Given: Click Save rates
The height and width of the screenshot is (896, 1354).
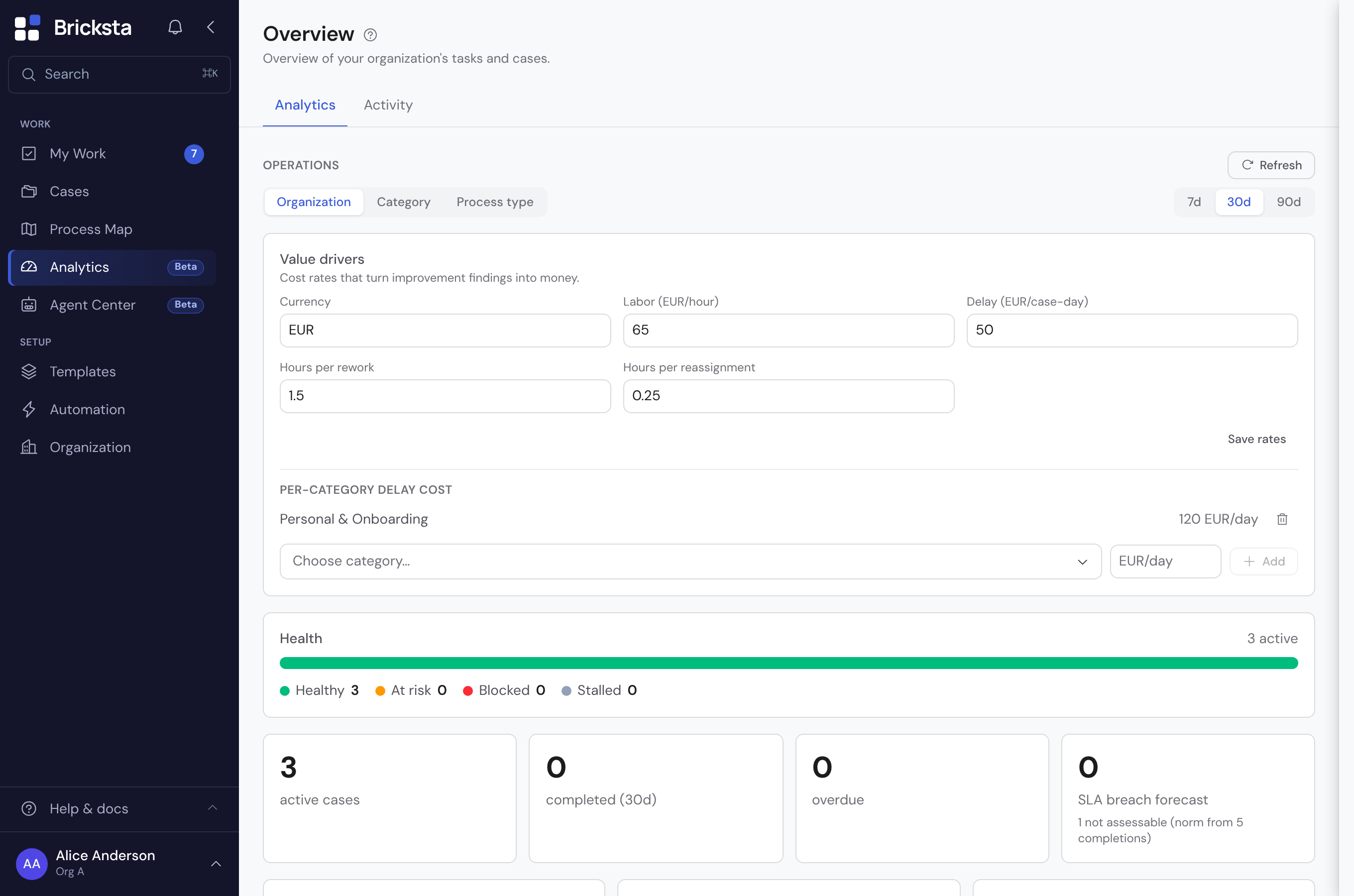Looking at the screenshot, I should 1256,440.
